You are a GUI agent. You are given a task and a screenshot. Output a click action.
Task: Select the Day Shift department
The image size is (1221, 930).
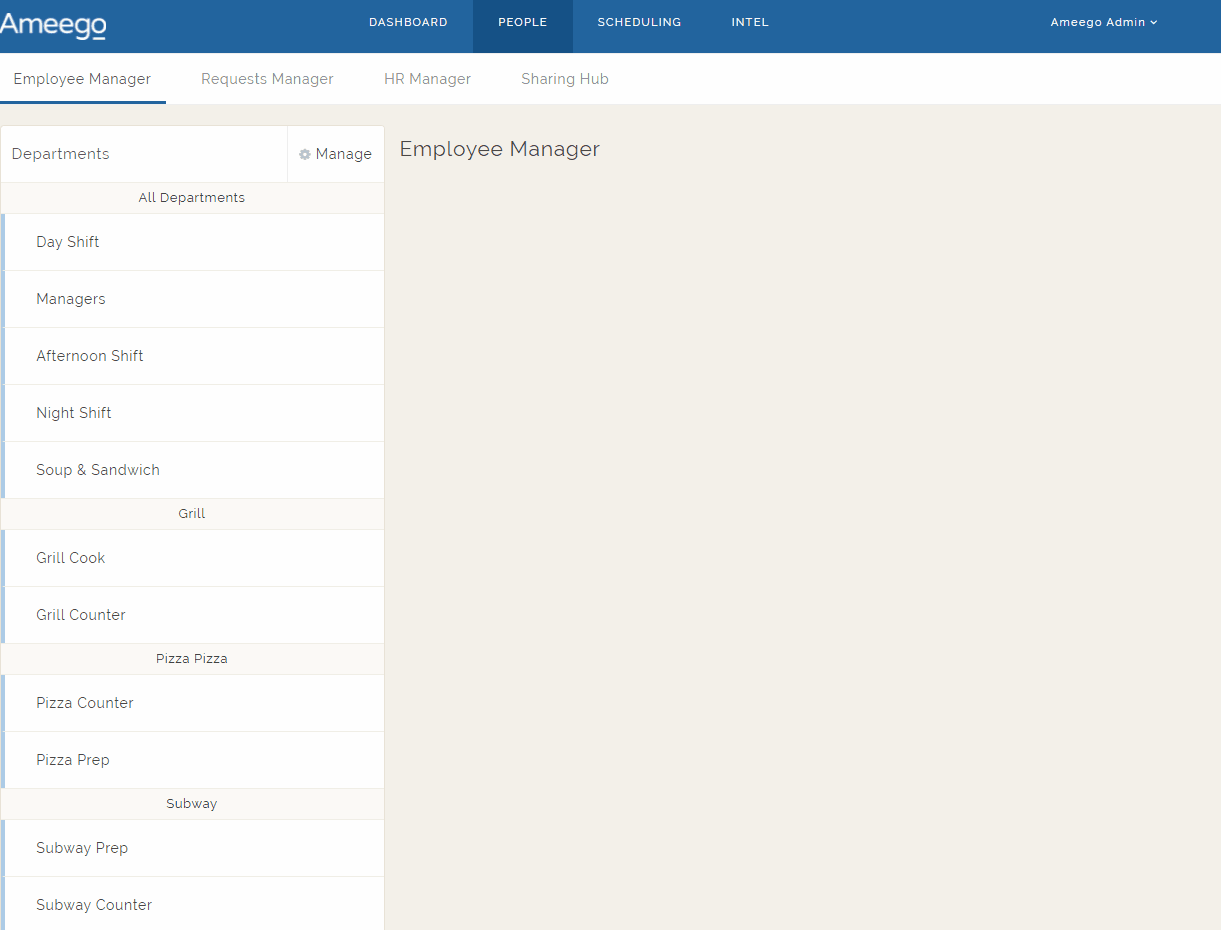[68, 242]
